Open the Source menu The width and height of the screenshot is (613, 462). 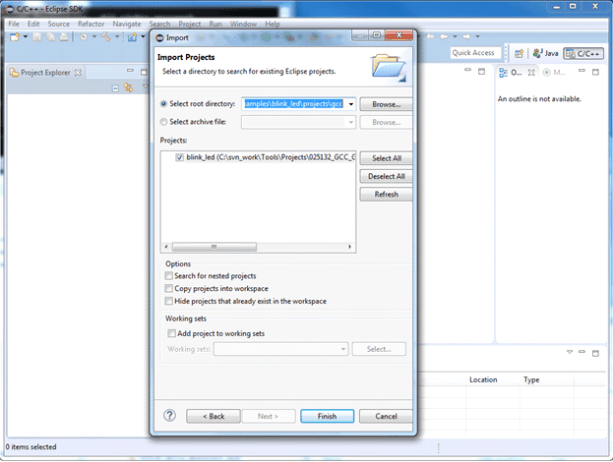(59, 24)
